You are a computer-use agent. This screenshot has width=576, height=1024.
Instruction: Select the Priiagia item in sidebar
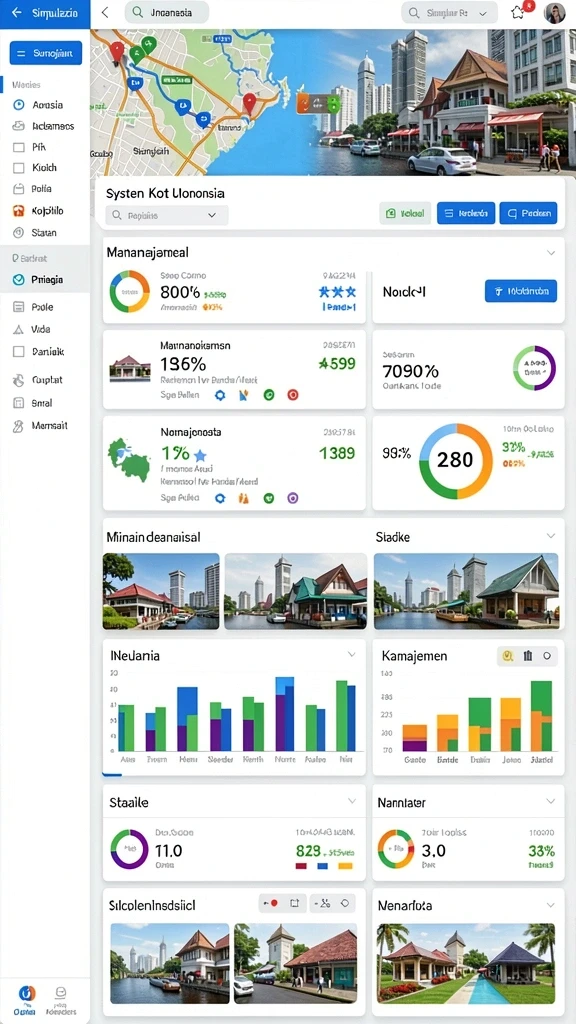(45, 280)
